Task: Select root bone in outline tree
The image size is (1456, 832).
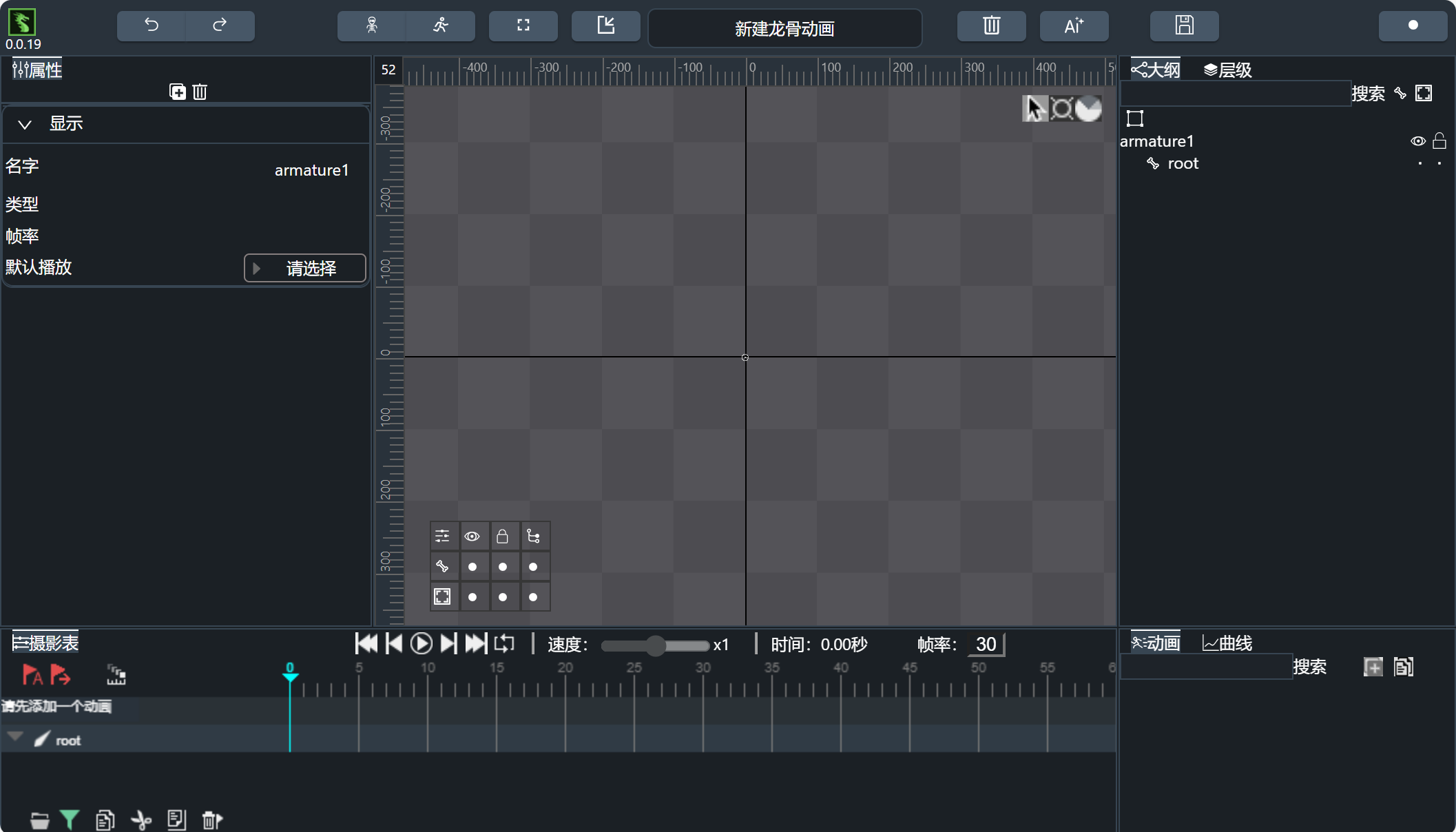Action: (1183, 163)
